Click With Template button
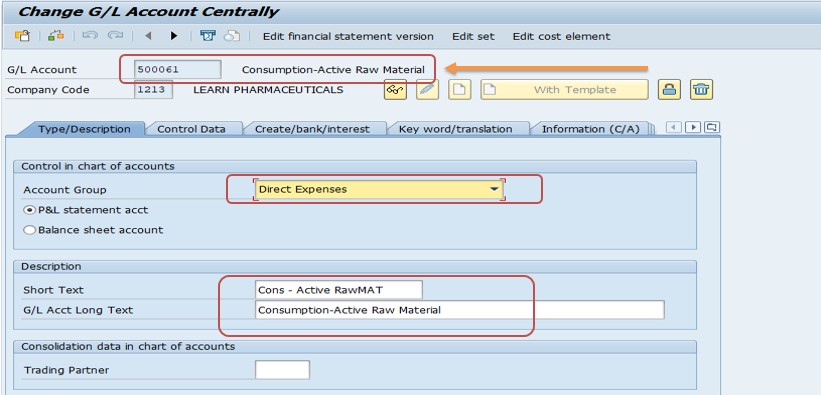The image size is (821, 395). (x=564, y=90)
